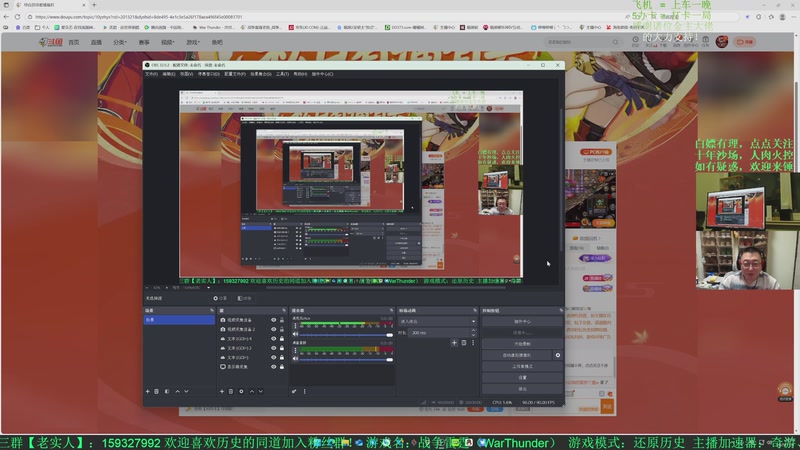The image size is (800, 450).
Task: Move the selected scene up
Action: [x=178, y=391]
